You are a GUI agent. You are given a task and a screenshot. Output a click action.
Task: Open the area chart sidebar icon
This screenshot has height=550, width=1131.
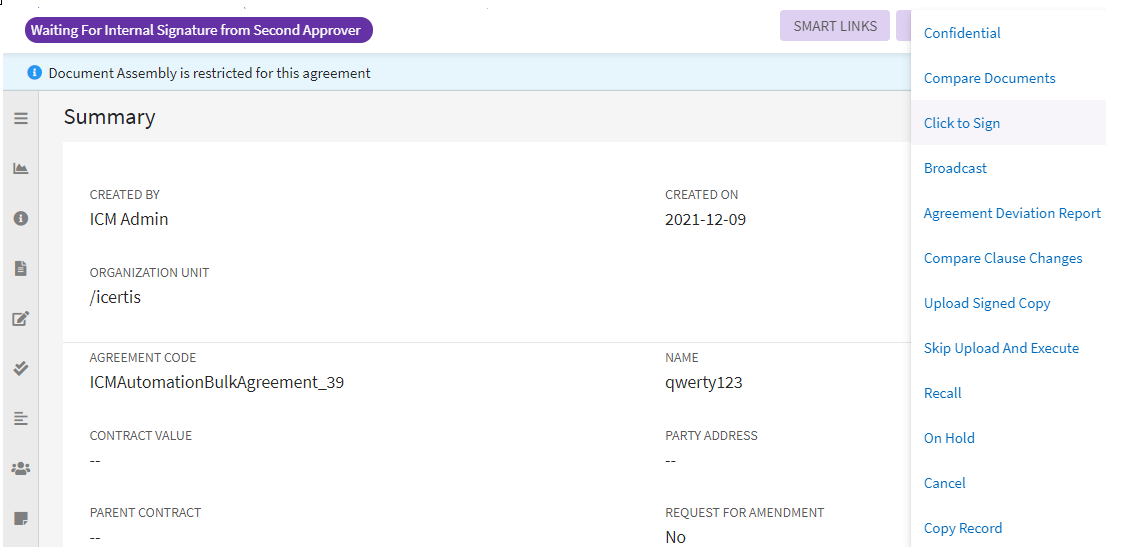point(20,168)
